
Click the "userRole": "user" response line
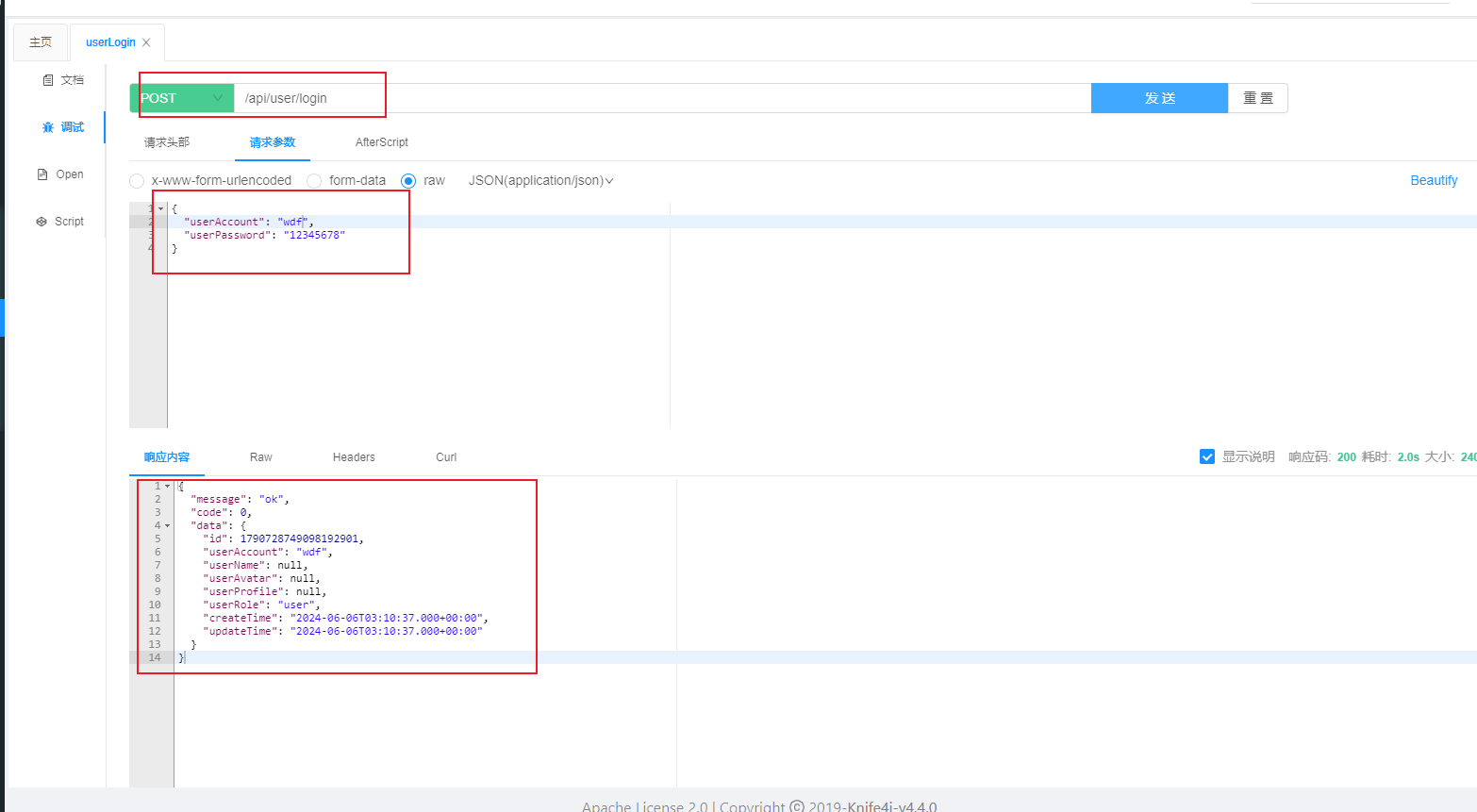click(x=261, y=605)
